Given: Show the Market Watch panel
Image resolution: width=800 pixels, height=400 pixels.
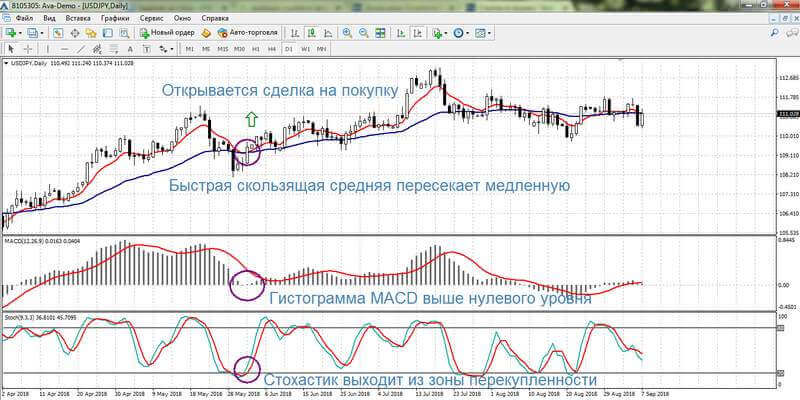Looking at the screenshot, I should (x=58, y=33).
